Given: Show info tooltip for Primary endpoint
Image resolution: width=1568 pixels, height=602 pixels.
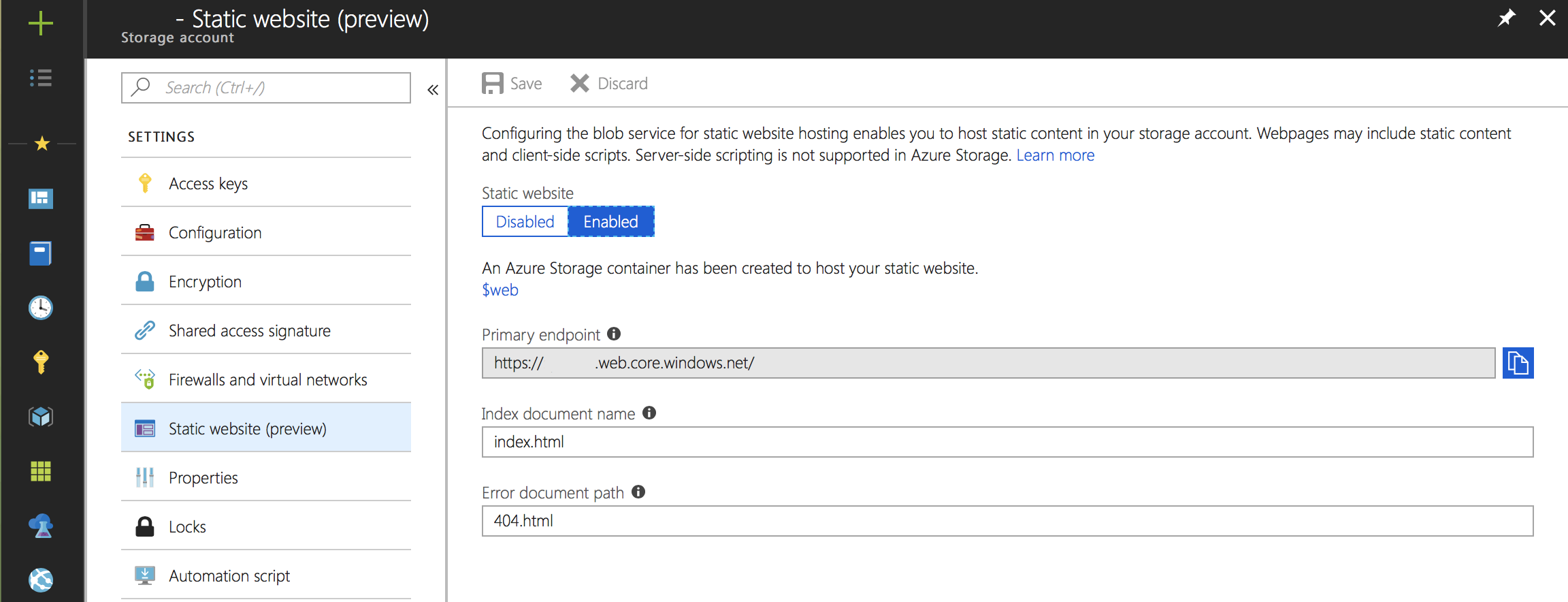Looking at the screenshot, I should (x=614, y=334).
